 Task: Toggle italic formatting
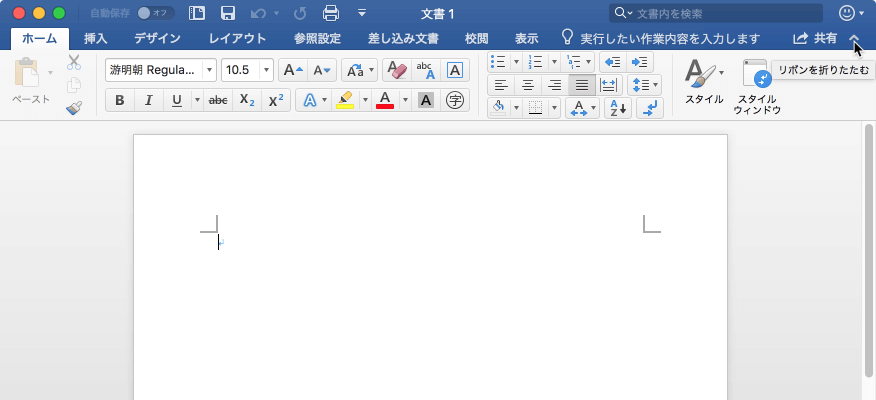[x=149, y=101]
